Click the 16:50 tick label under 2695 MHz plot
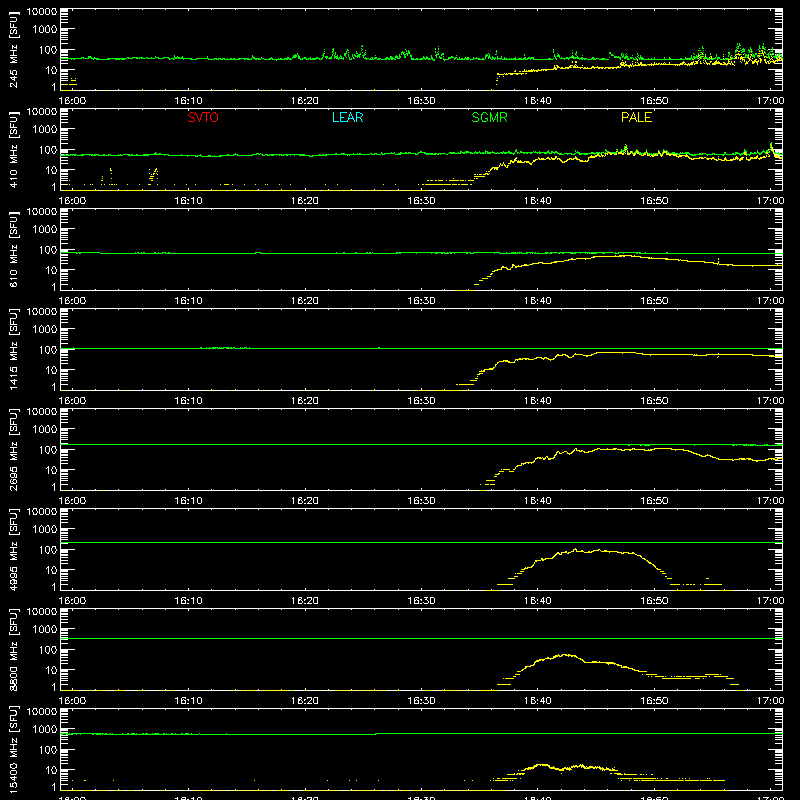This screenshot has height=800, width=800. 655,501
